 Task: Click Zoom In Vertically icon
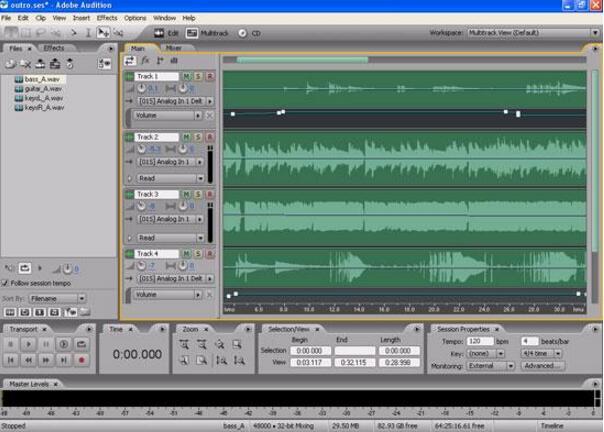click(221, 360)
